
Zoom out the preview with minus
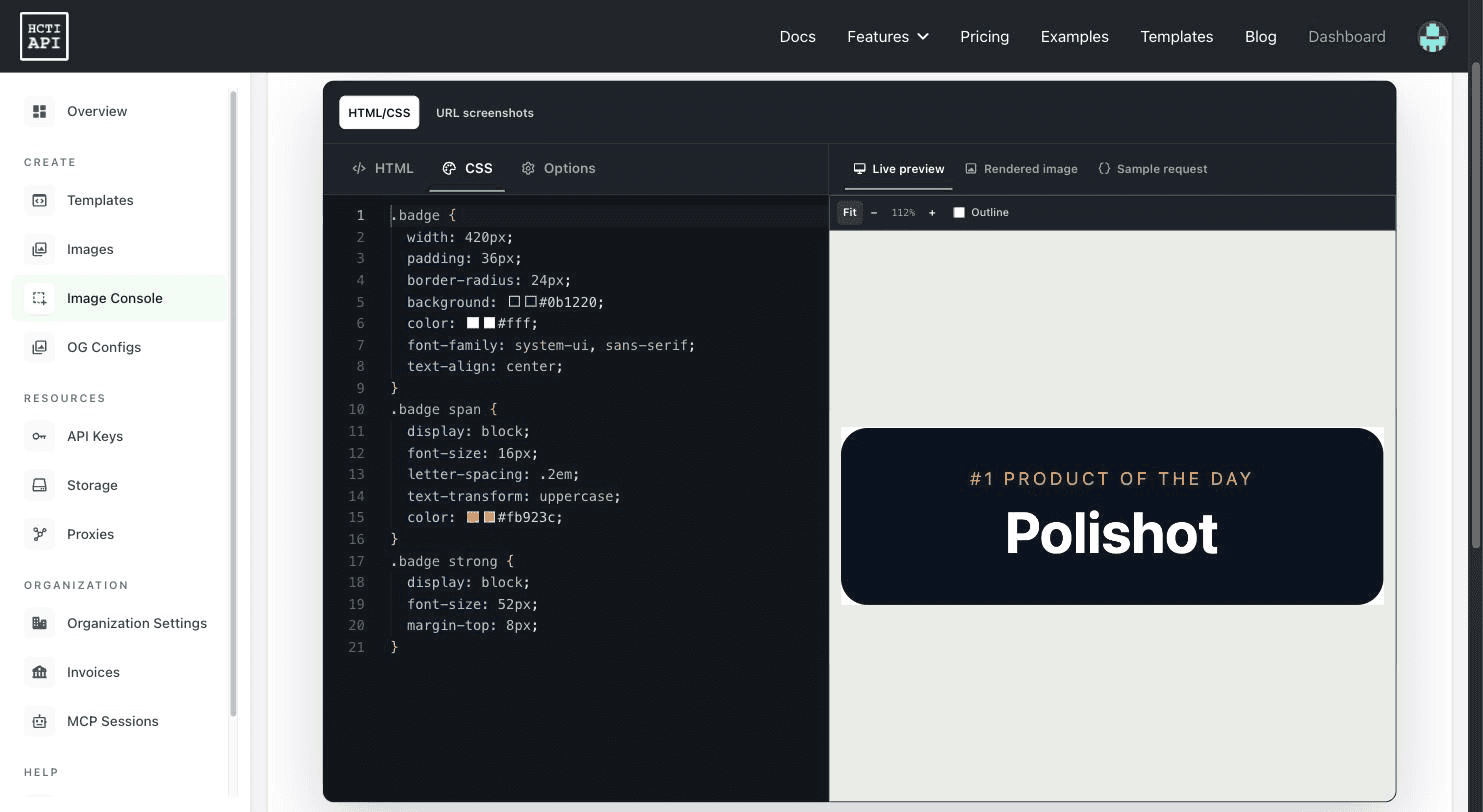[x=874, y=212]
